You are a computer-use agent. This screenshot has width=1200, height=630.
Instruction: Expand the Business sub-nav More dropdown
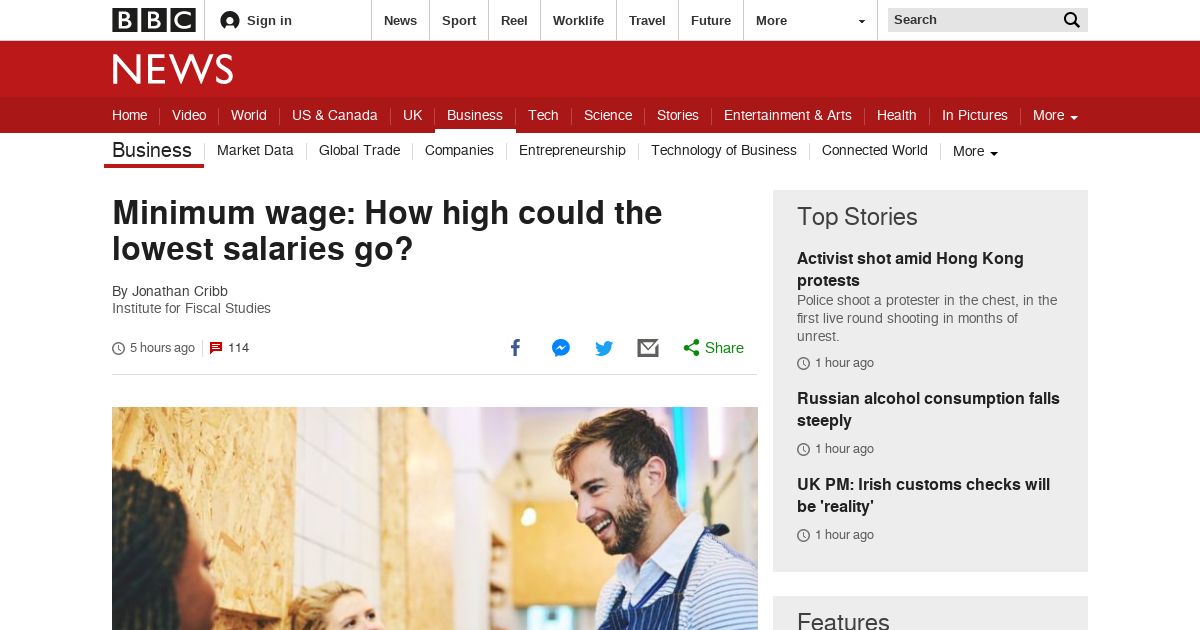pyautogui.click(x=975, y=151)
